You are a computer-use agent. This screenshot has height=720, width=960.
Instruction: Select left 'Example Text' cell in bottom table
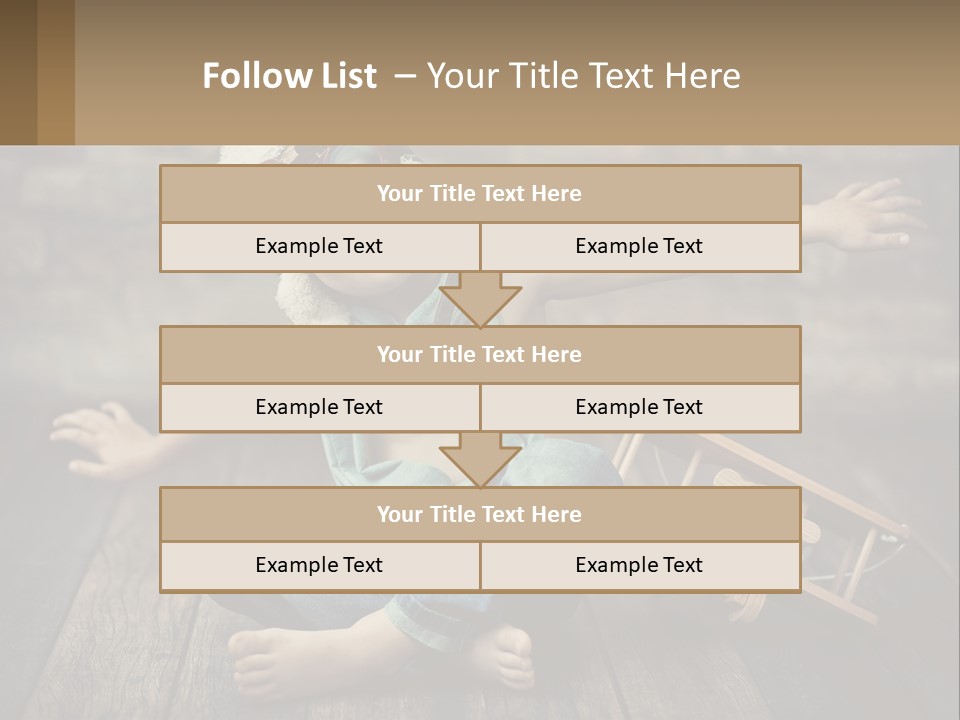click(x=319, y=565)
